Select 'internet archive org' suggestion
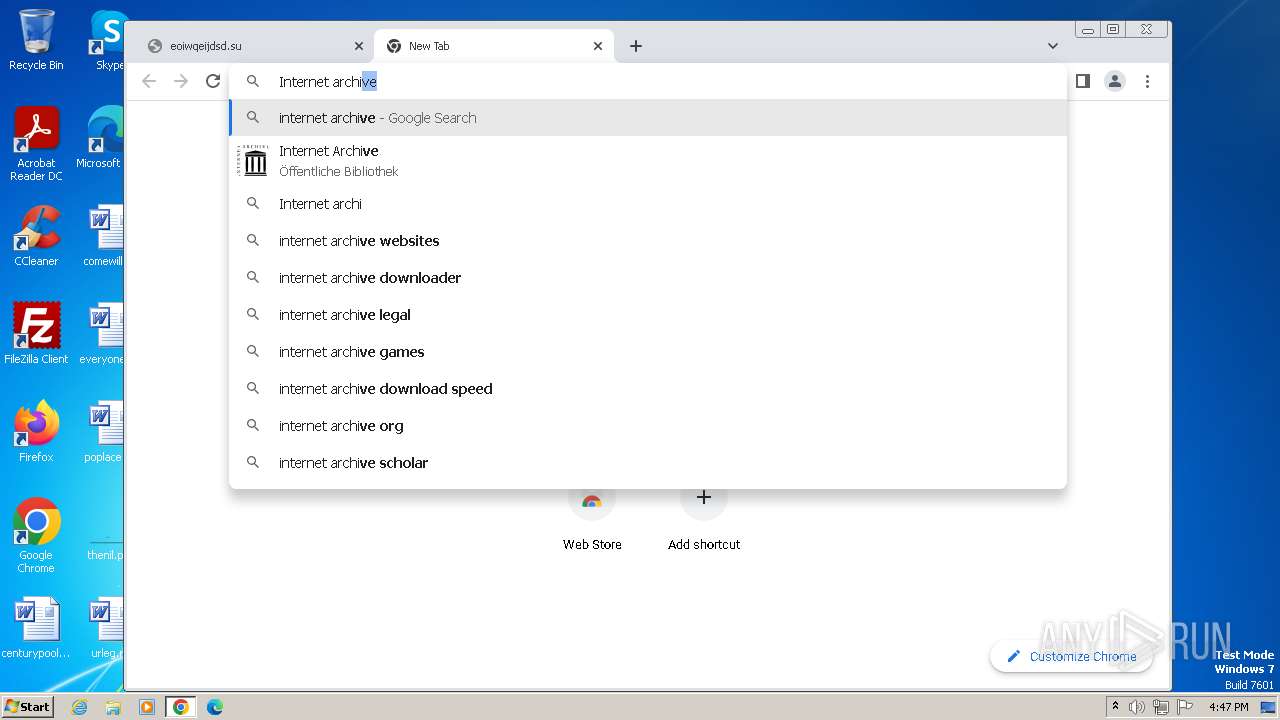The width and height of the screenshot is (1280, 720). [648, 426]
